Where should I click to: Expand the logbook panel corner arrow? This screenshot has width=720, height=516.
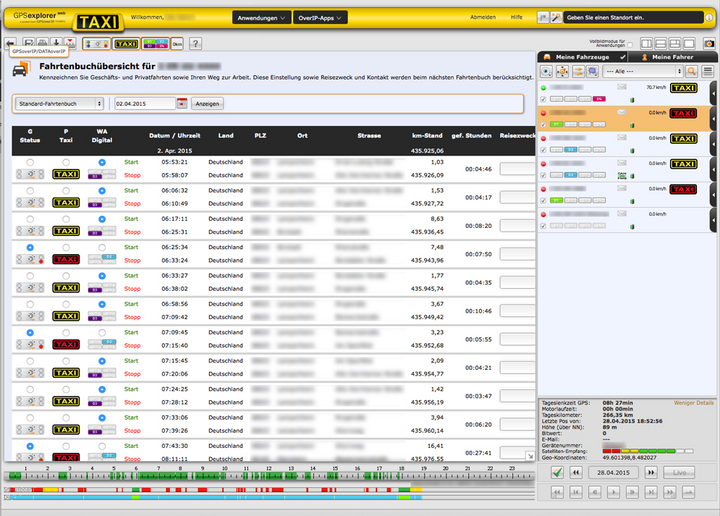pos(530,456)
